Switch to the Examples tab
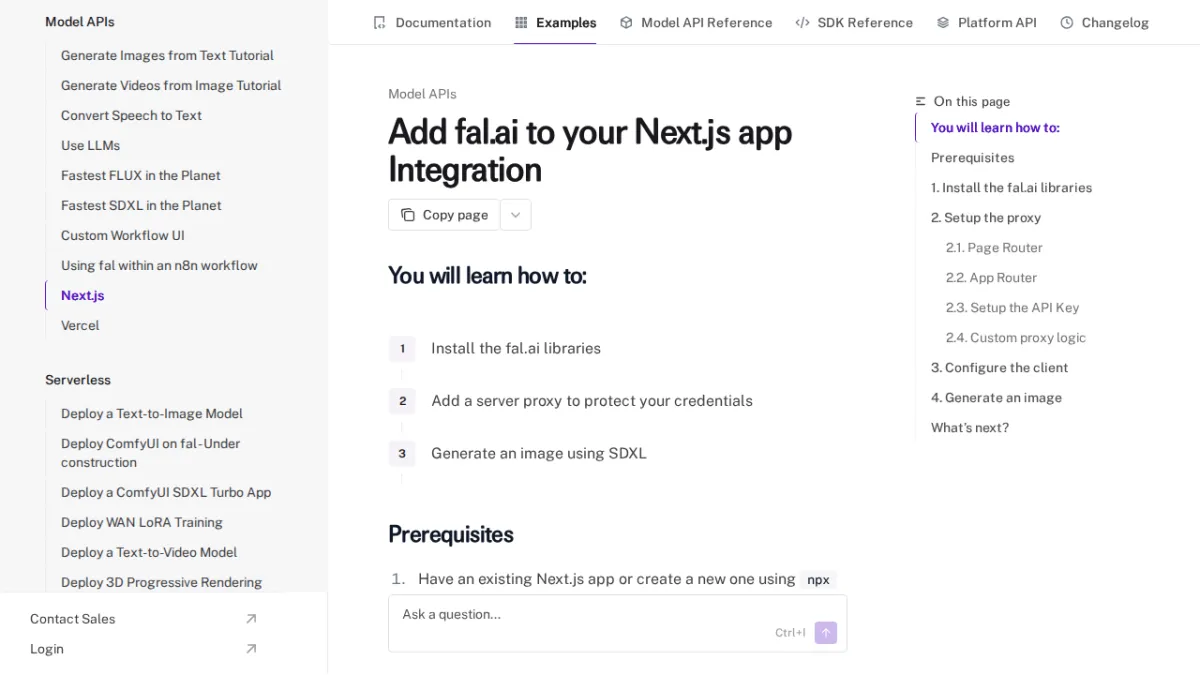The width and height of the screenshot is (1200, 675). (x=555, y=22)
